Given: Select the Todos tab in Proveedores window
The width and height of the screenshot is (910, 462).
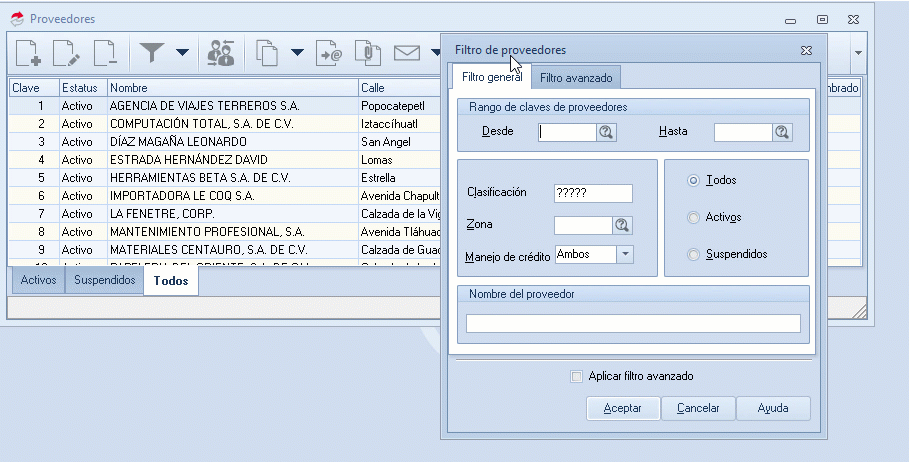Looking at the screenshot, I should pyautogui.click(x=171, y=281).
